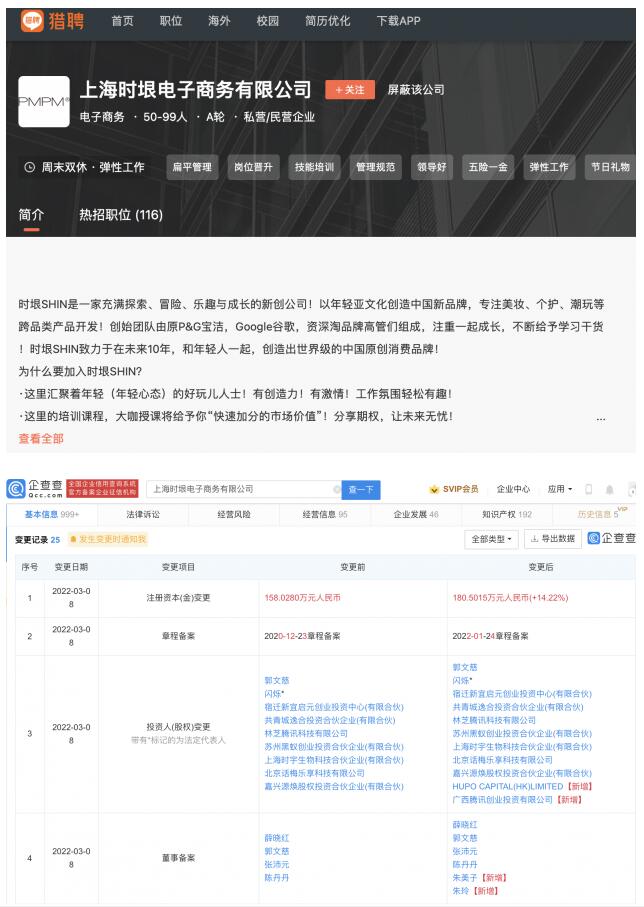
Task: Click the 查一下 search button
Action: (x=361, y=489)
